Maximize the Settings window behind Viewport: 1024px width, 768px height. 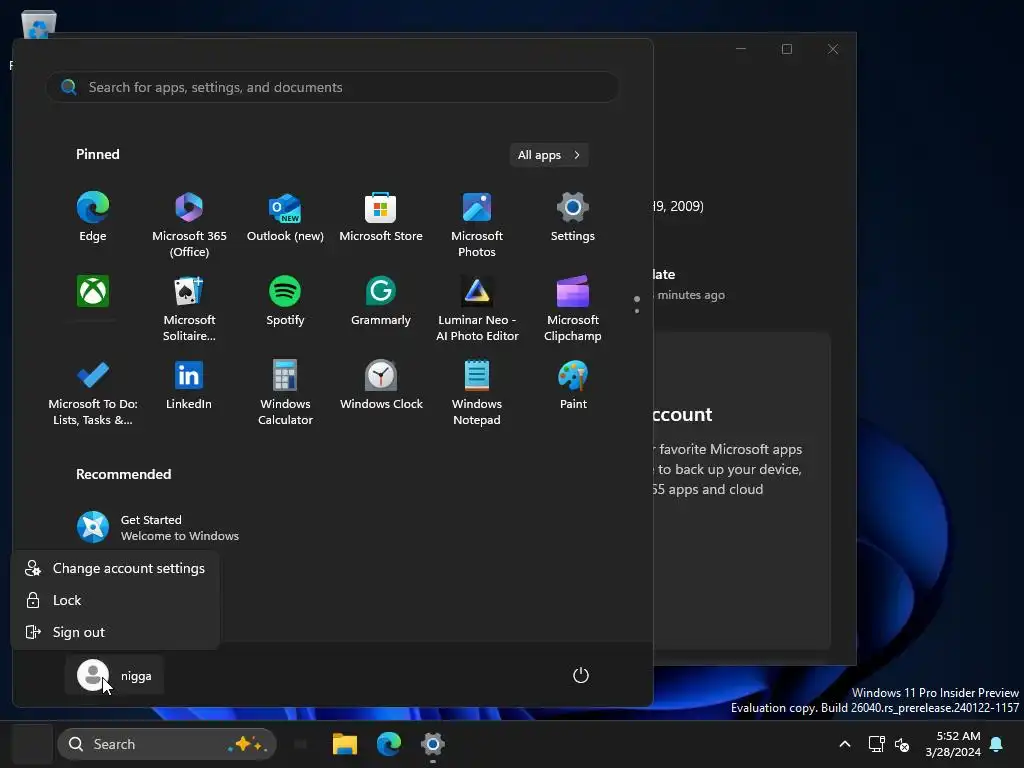[787, 49]
